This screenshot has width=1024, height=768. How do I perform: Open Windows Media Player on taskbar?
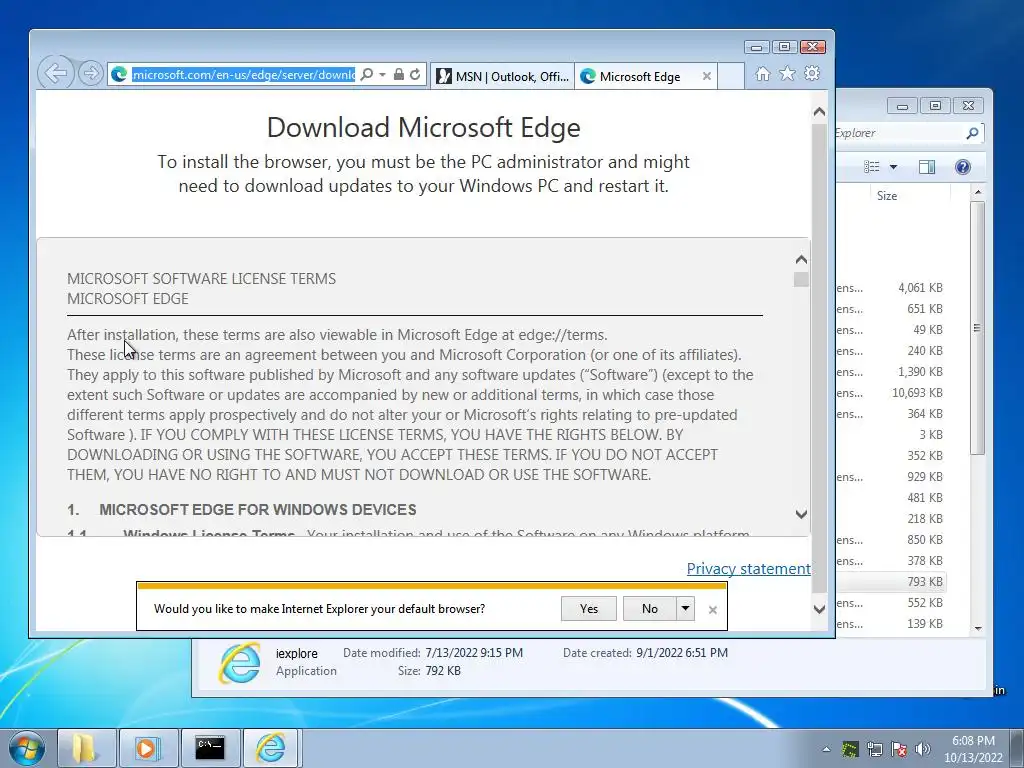click(148, 748)
